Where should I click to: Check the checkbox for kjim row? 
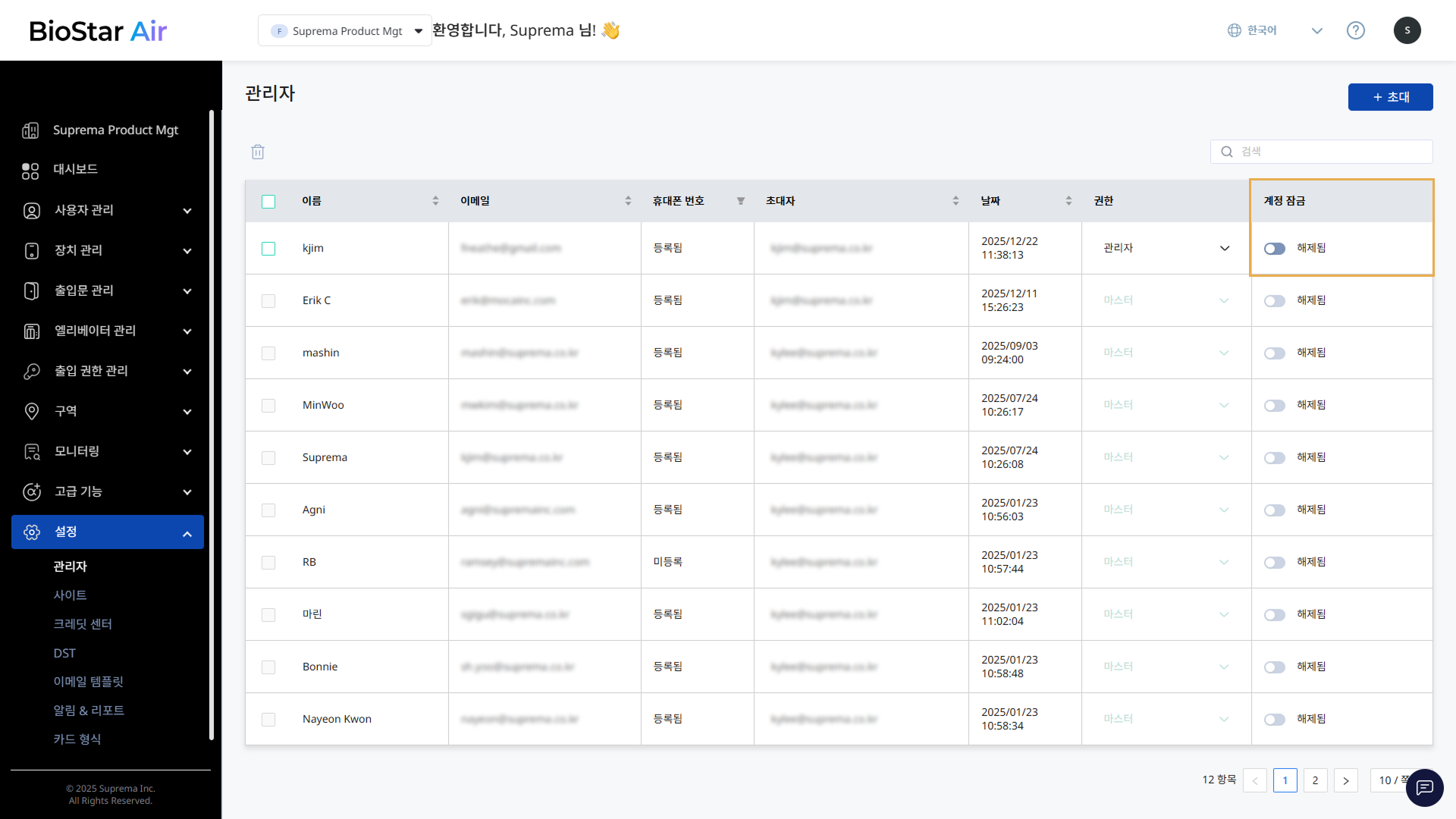268,249
